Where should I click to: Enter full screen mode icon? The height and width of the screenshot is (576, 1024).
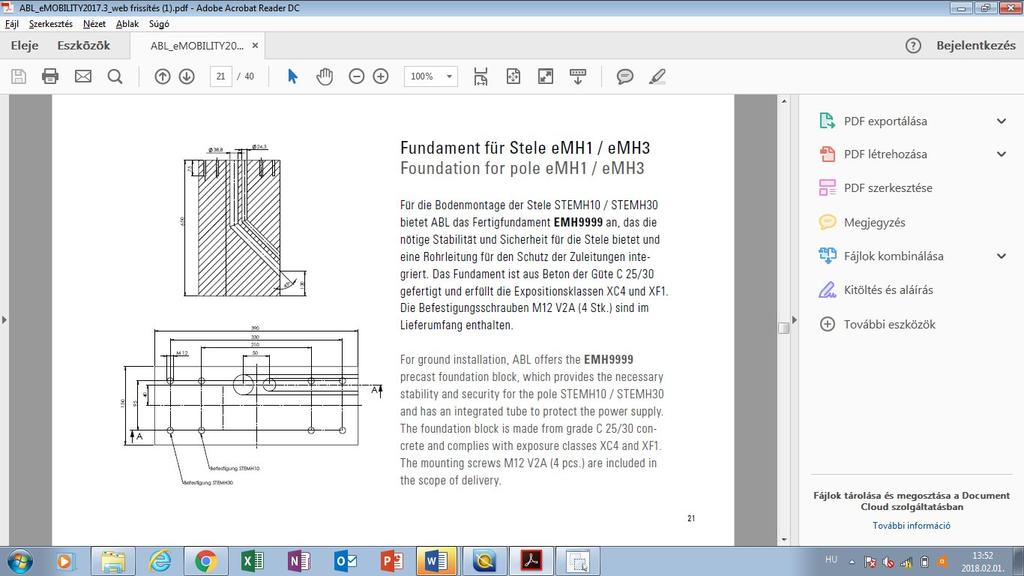click(x=545, y=76)
